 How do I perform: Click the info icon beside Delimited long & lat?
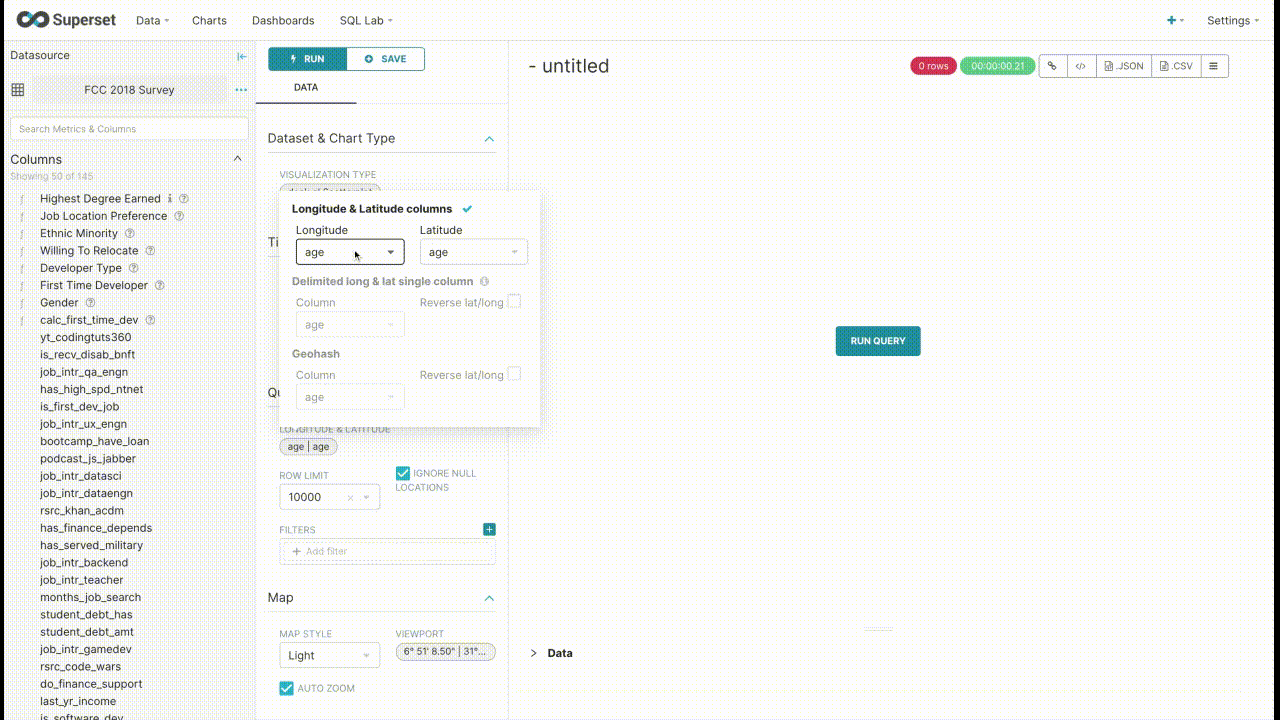[x=484, y=282]
